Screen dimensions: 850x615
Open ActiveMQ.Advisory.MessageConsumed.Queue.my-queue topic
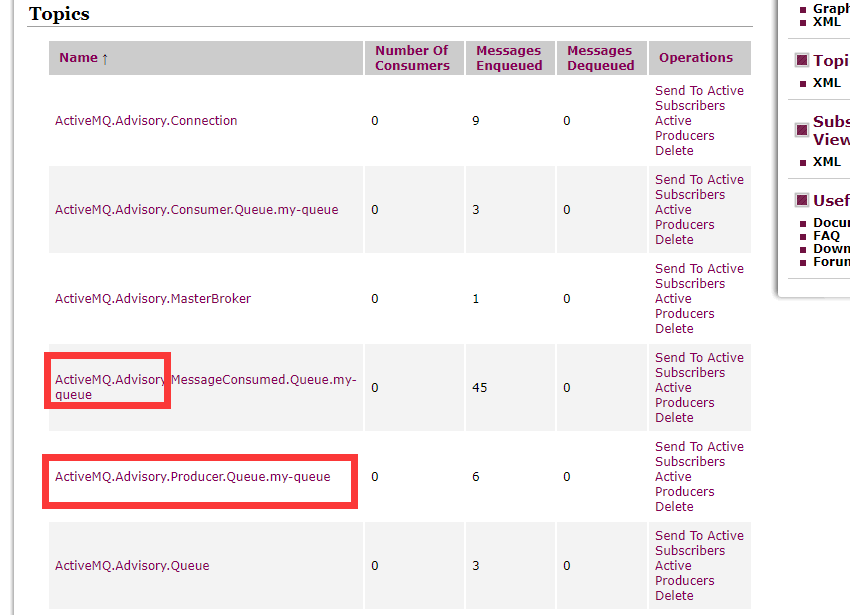(x=205, y=387)
